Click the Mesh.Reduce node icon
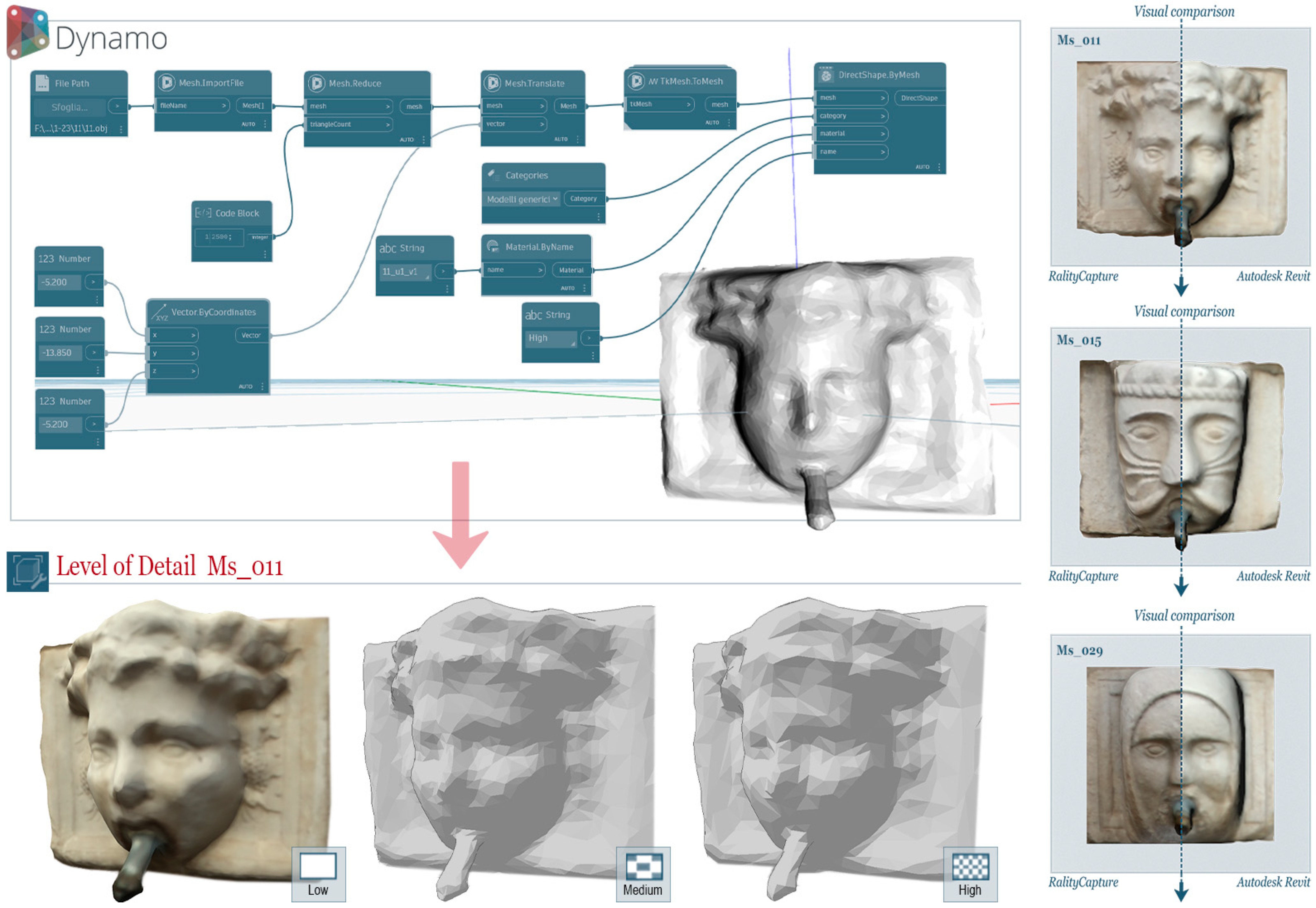1316x908 pixels. 316,83
